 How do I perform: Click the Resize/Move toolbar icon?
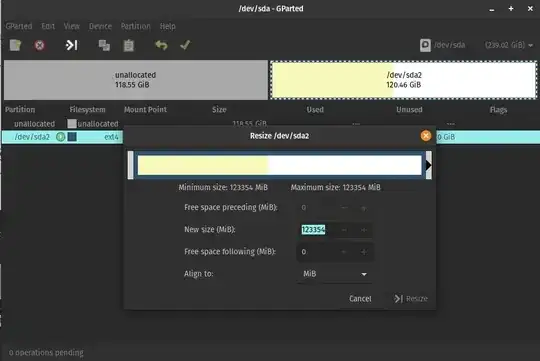coord(72,45)
